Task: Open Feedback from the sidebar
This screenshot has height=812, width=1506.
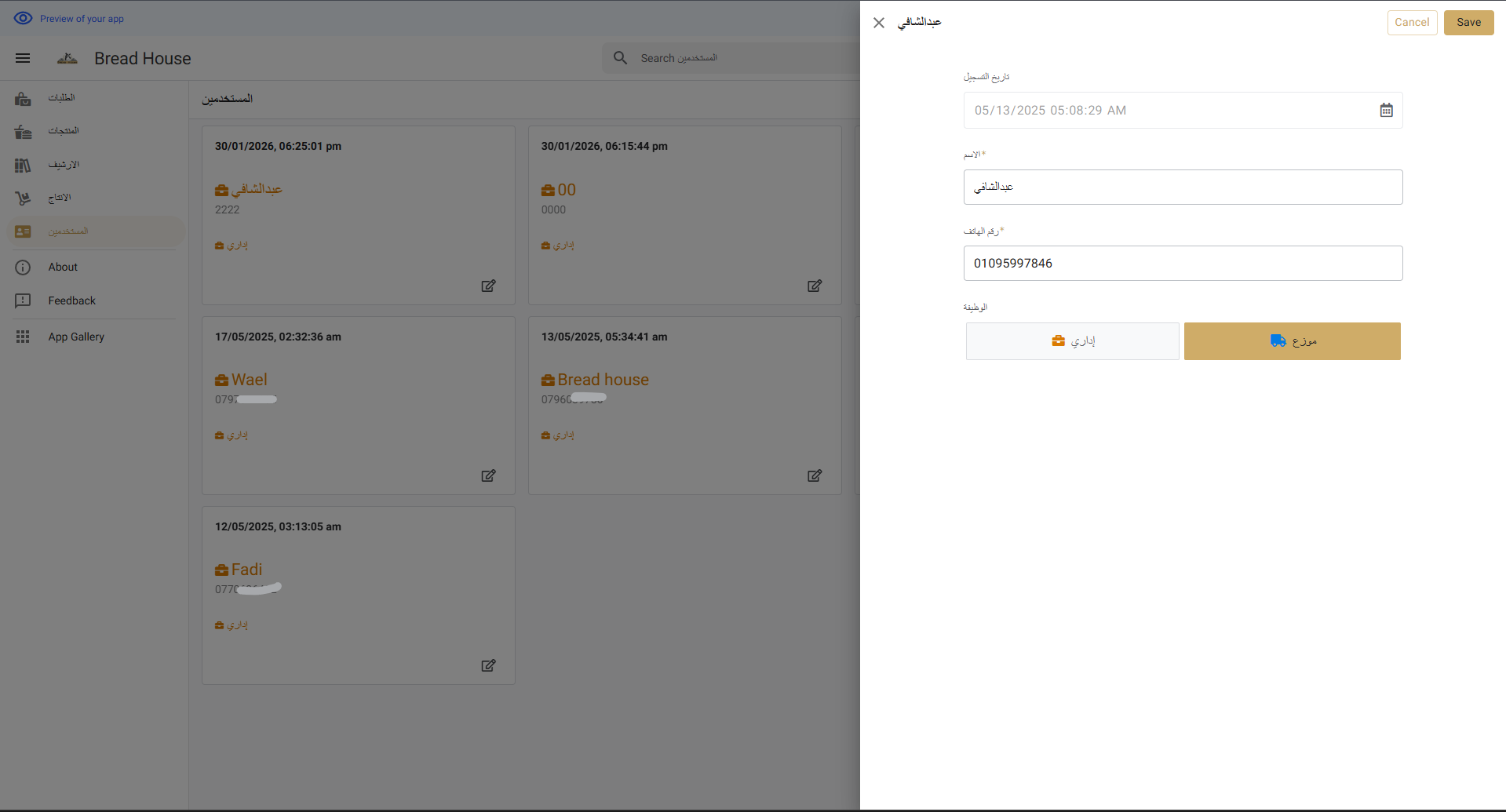Action: click(71, 301)
